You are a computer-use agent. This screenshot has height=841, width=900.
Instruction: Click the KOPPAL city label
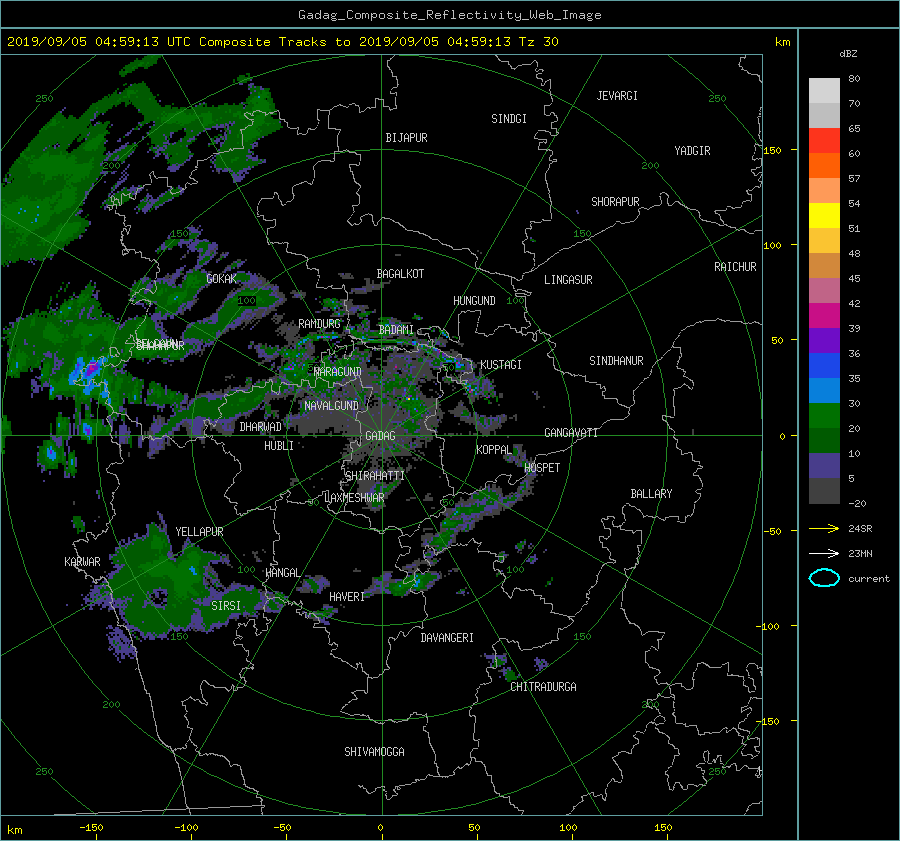coord(494,450)
